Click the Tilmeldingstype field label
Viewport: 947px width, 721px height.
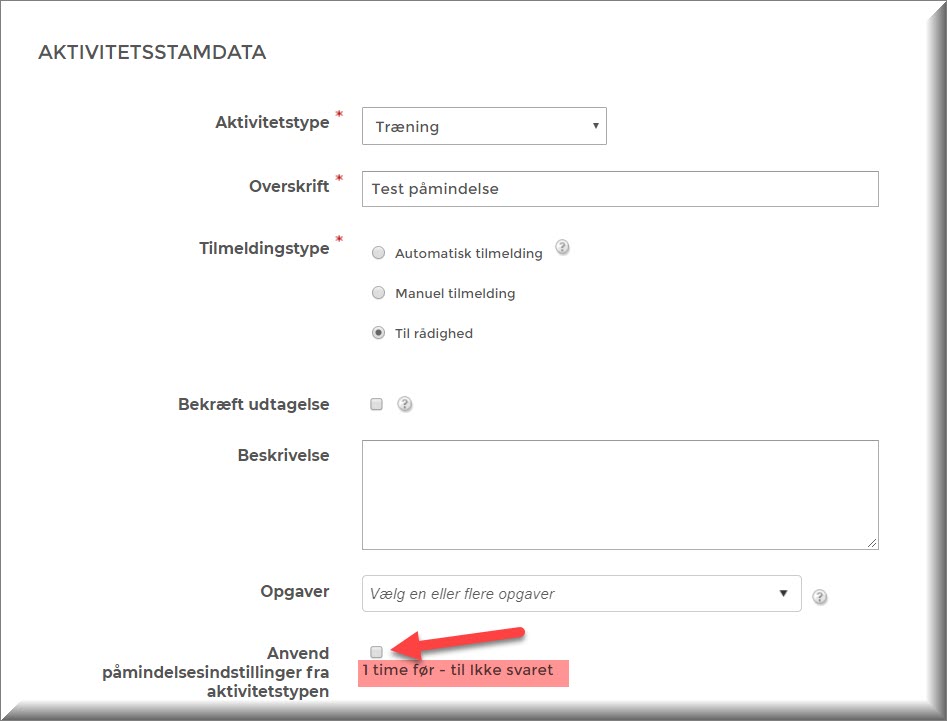264,248
